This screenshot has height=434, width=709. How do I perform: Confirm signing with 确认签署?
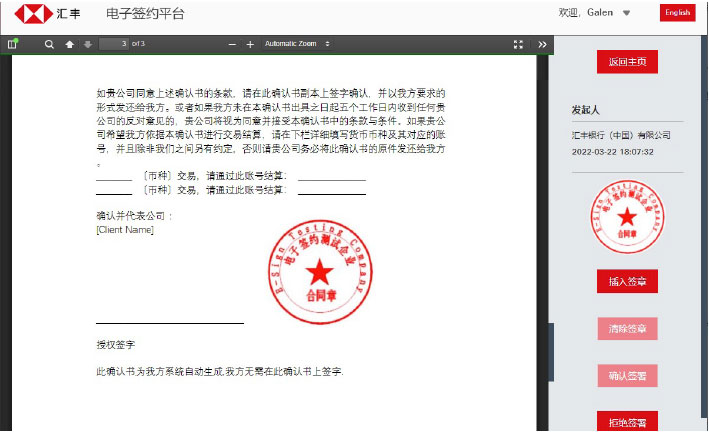click(x=627, y=376)
